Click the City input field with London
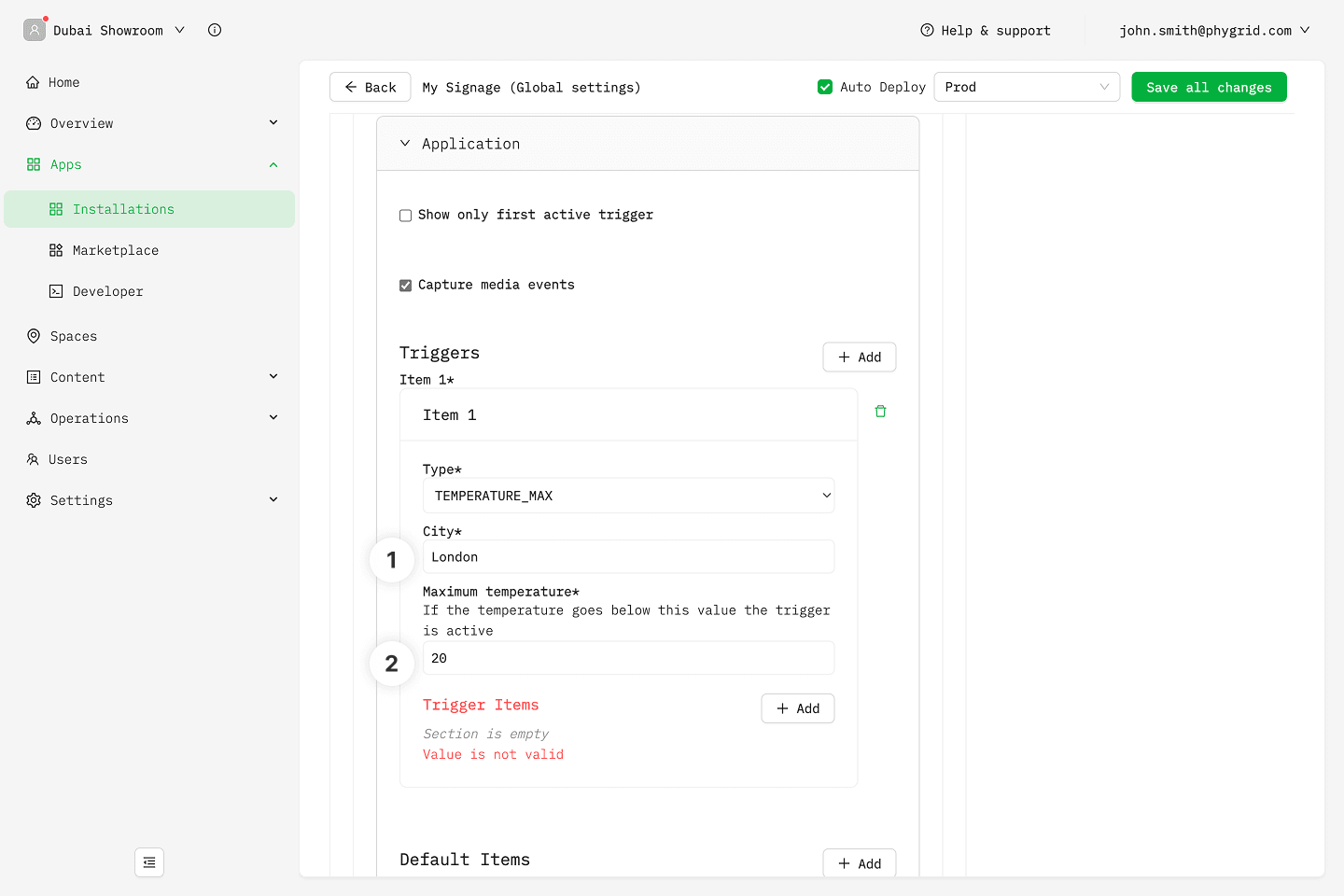This screenshot has height=896, width=1344. [628, 557]
